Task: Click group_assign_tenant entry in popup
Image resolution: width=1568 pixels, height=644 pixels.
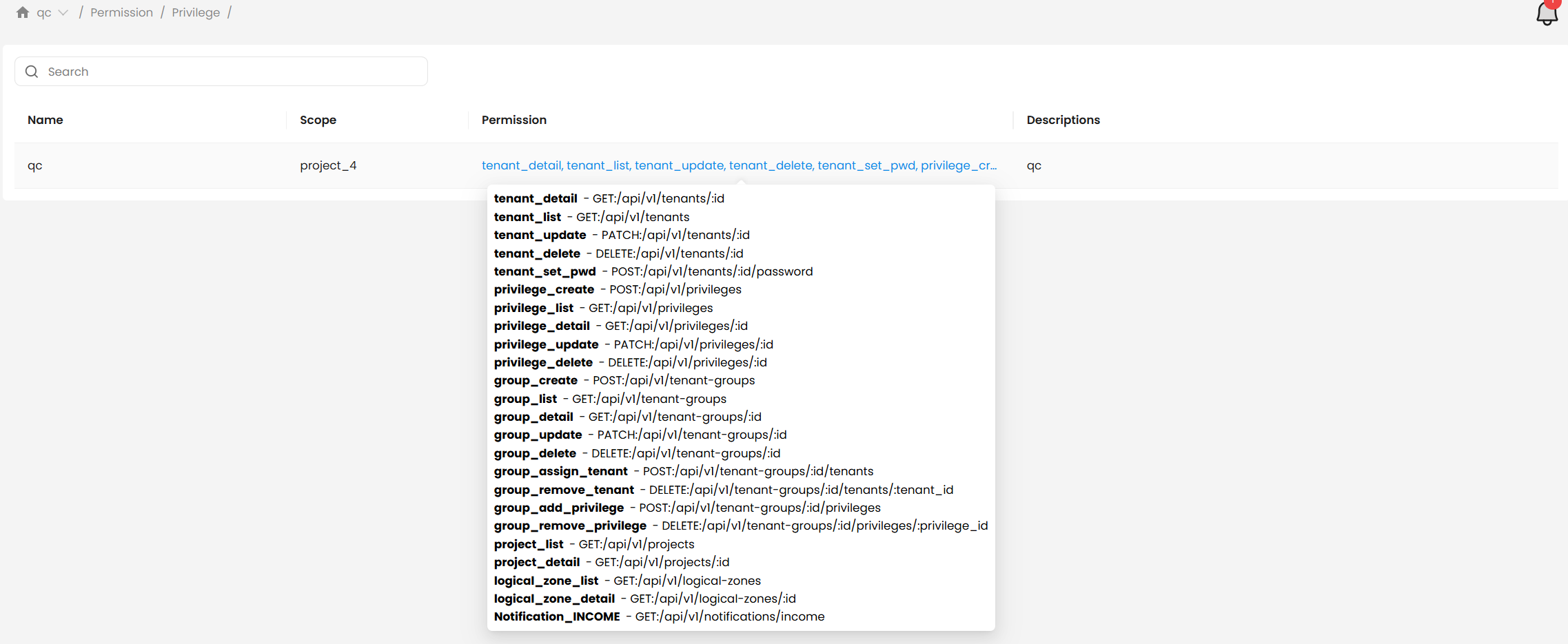Action: [x=560, y=471]
